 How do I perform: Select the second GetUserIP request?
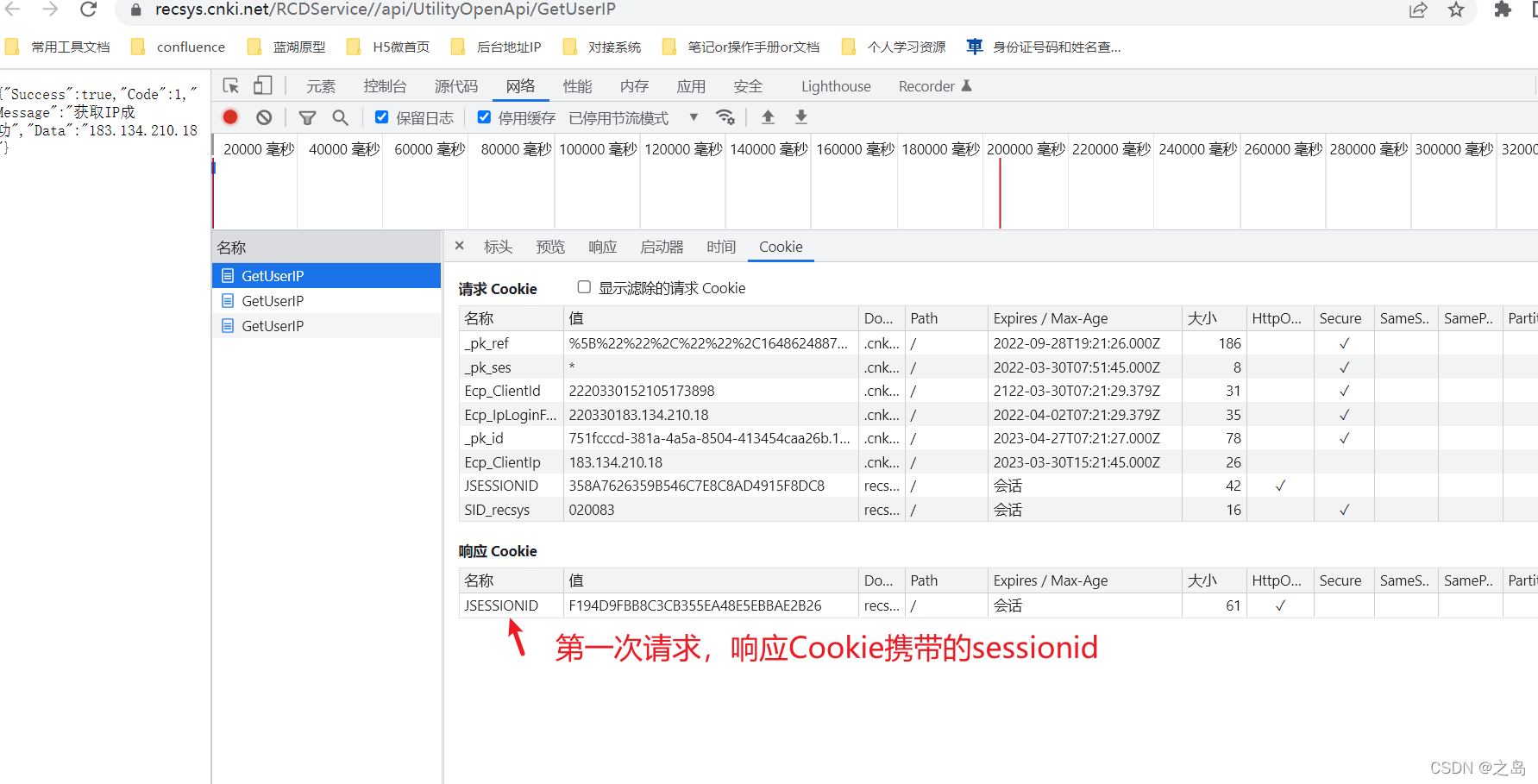click(326, 300)
